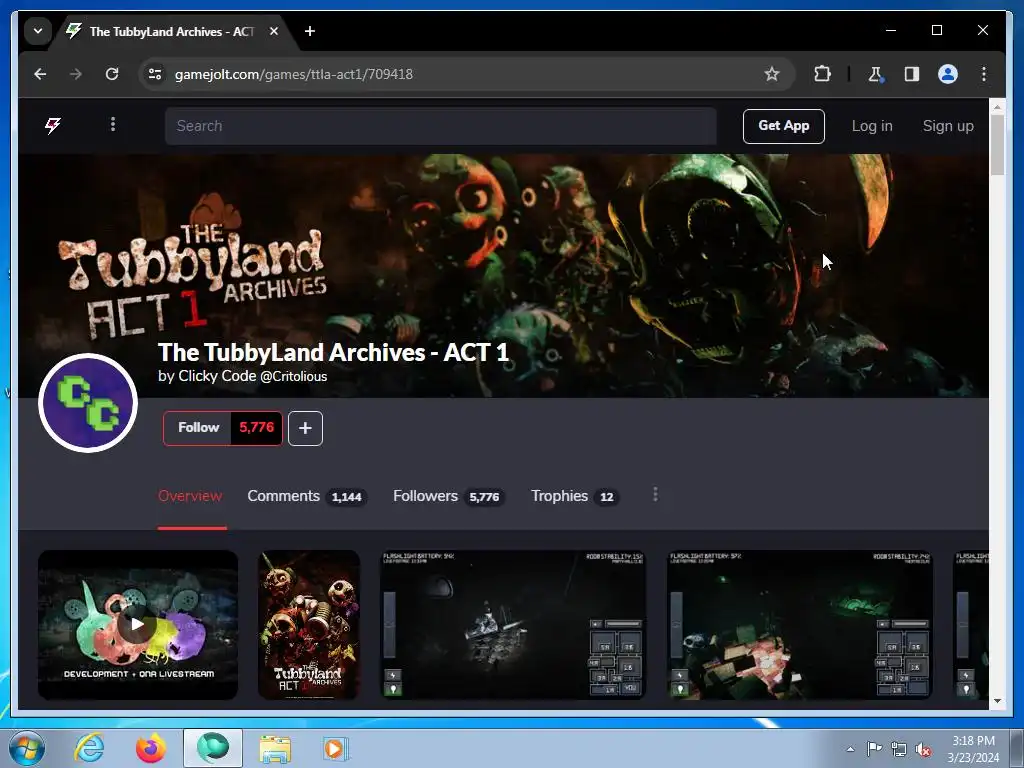The width and height of the screenshot is (1024, 768).
Task: Show hidden system tray icons arrow
Action: (x=850, y=749)
